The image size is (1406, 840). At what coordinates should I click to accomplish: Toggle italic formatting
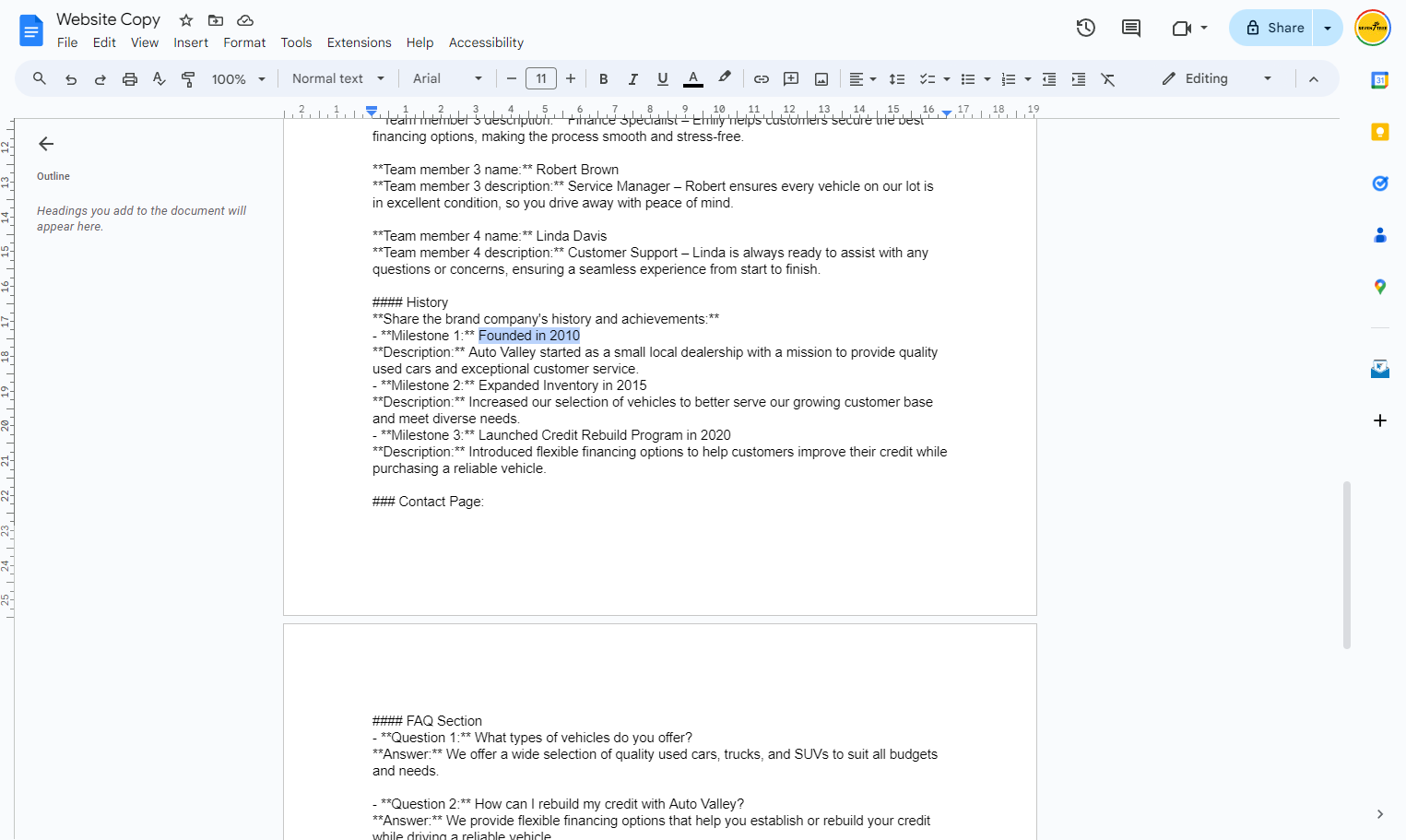pos(633,79)
